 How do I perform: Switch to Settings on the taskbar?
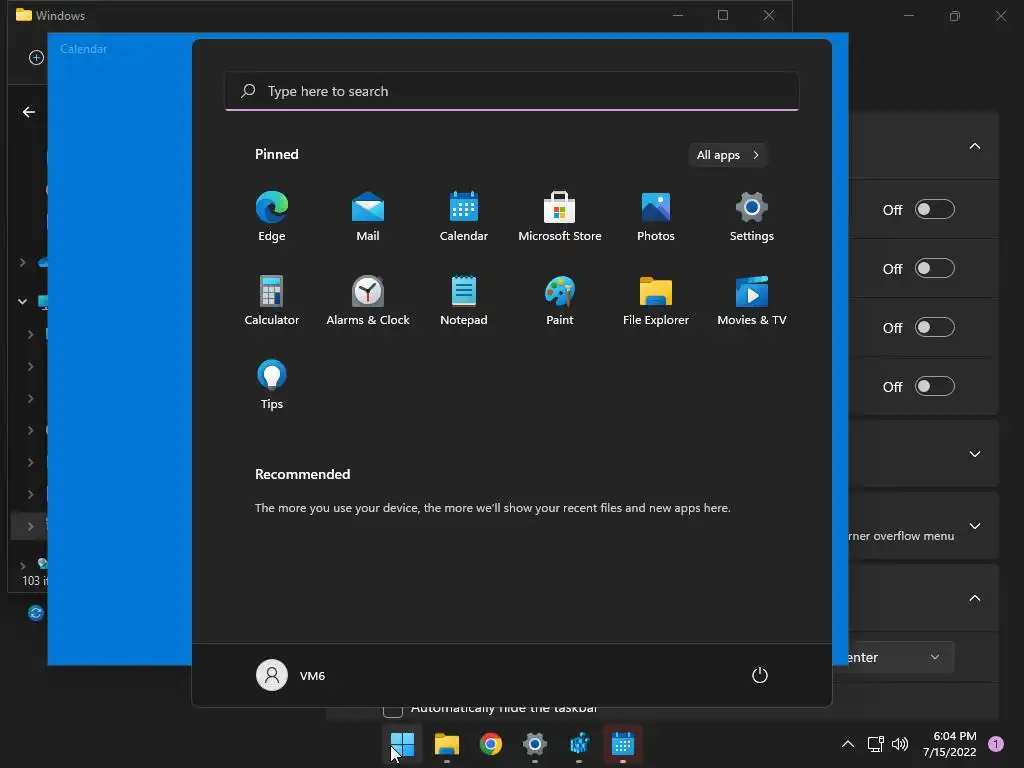[x=535, y=744]
